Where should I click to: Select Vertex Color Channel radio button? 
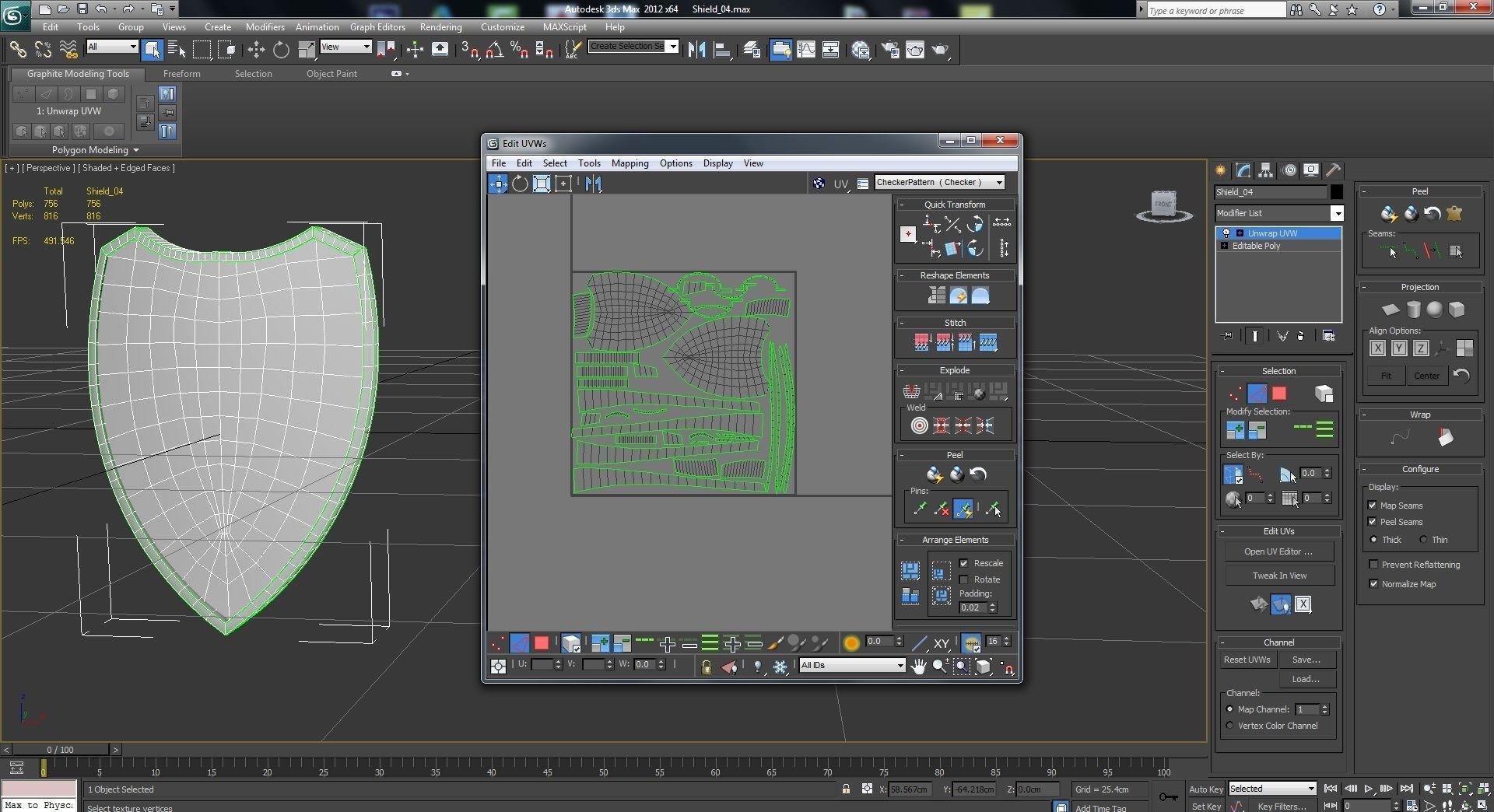[1229, 726]
